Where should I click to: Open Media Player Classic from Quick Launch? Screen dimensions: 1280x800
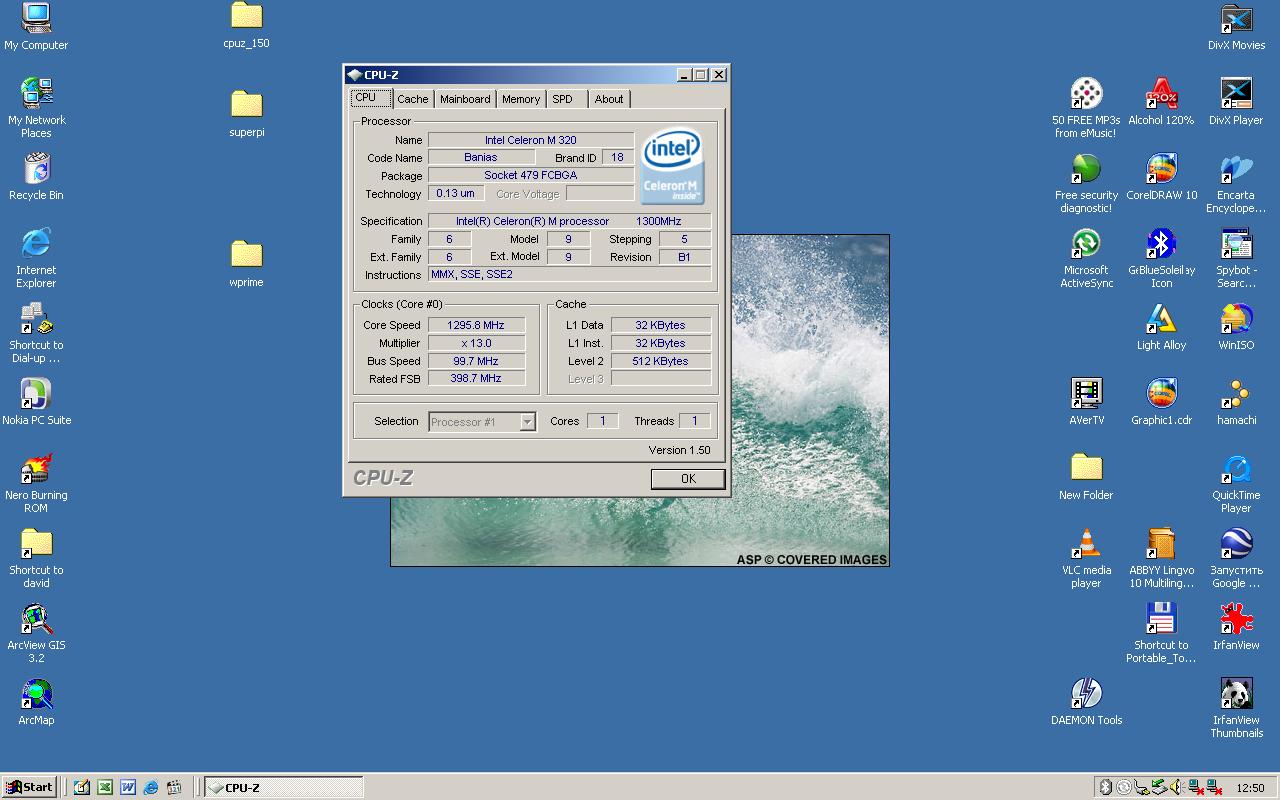tap(174, 787)
